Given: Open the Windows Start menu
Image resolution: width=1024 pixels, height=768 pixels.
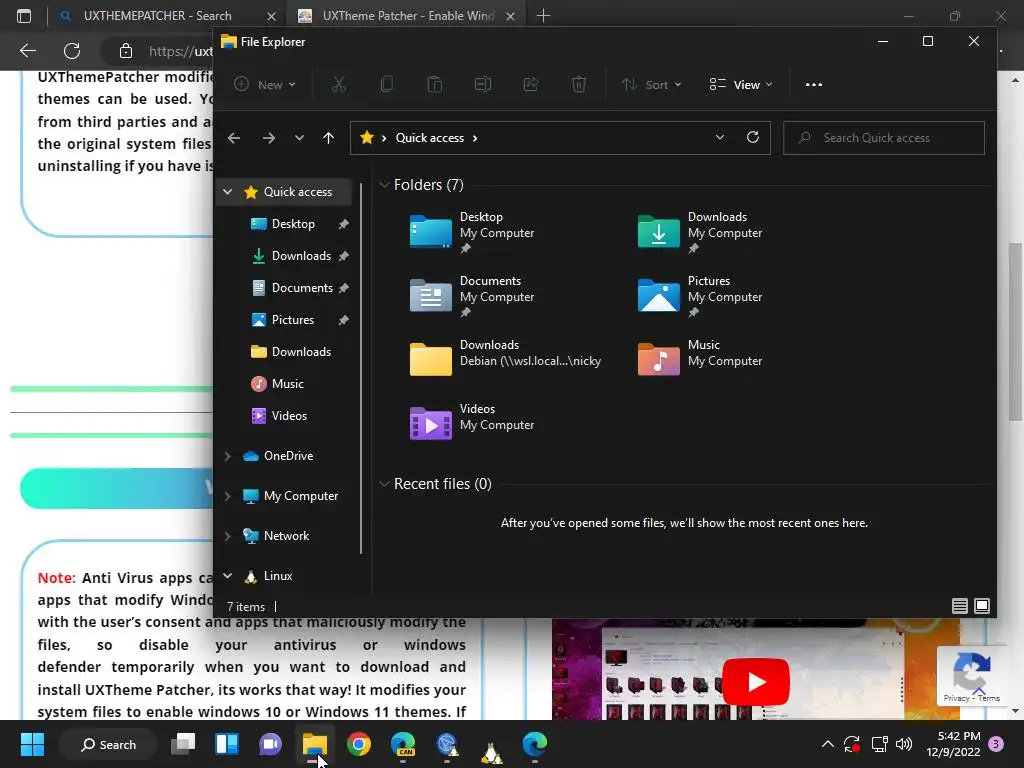Looking at the screenshot, I should pyautogui.click(x=32, y=744).
